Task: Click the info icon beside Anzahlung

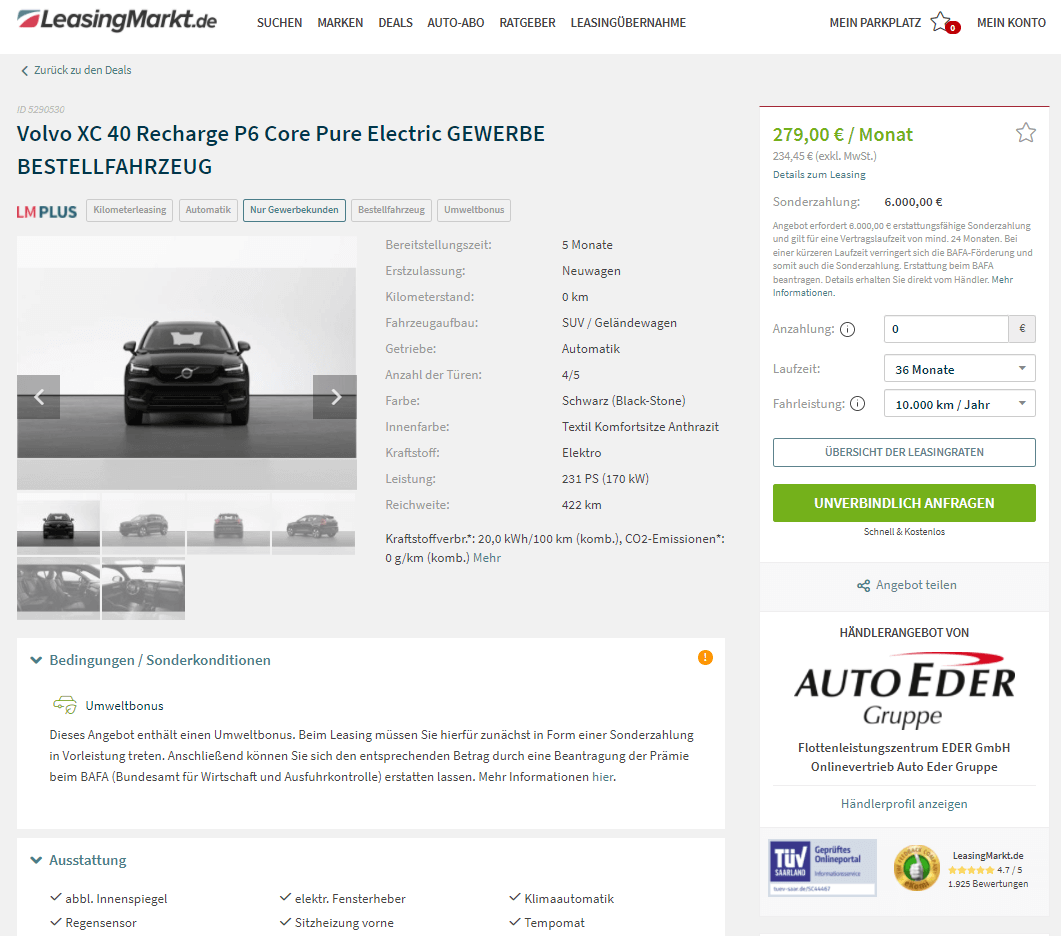Action: coord(847,330)
